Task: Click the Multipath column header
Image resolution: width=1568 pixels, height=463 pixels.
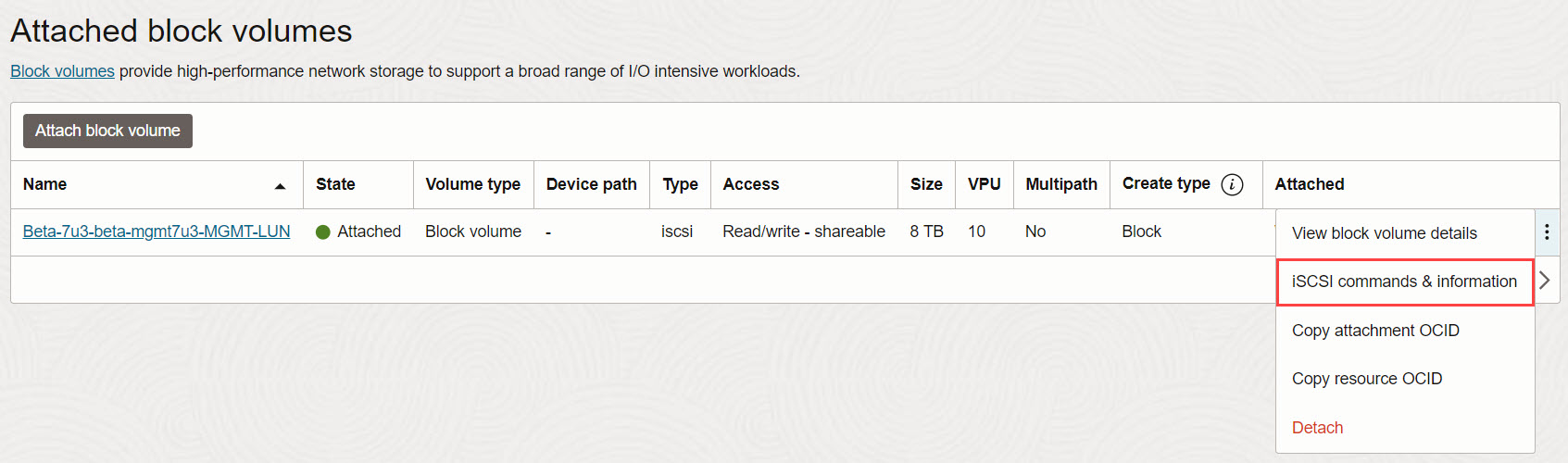Action: coord(1060,184)
